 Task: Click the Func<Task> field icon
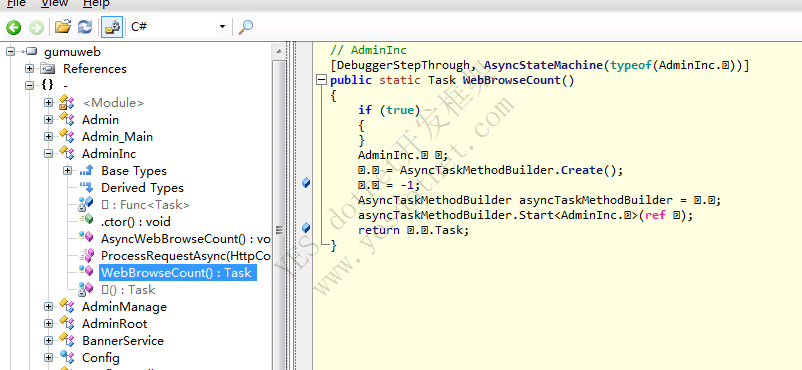click(x=86, y=204)
